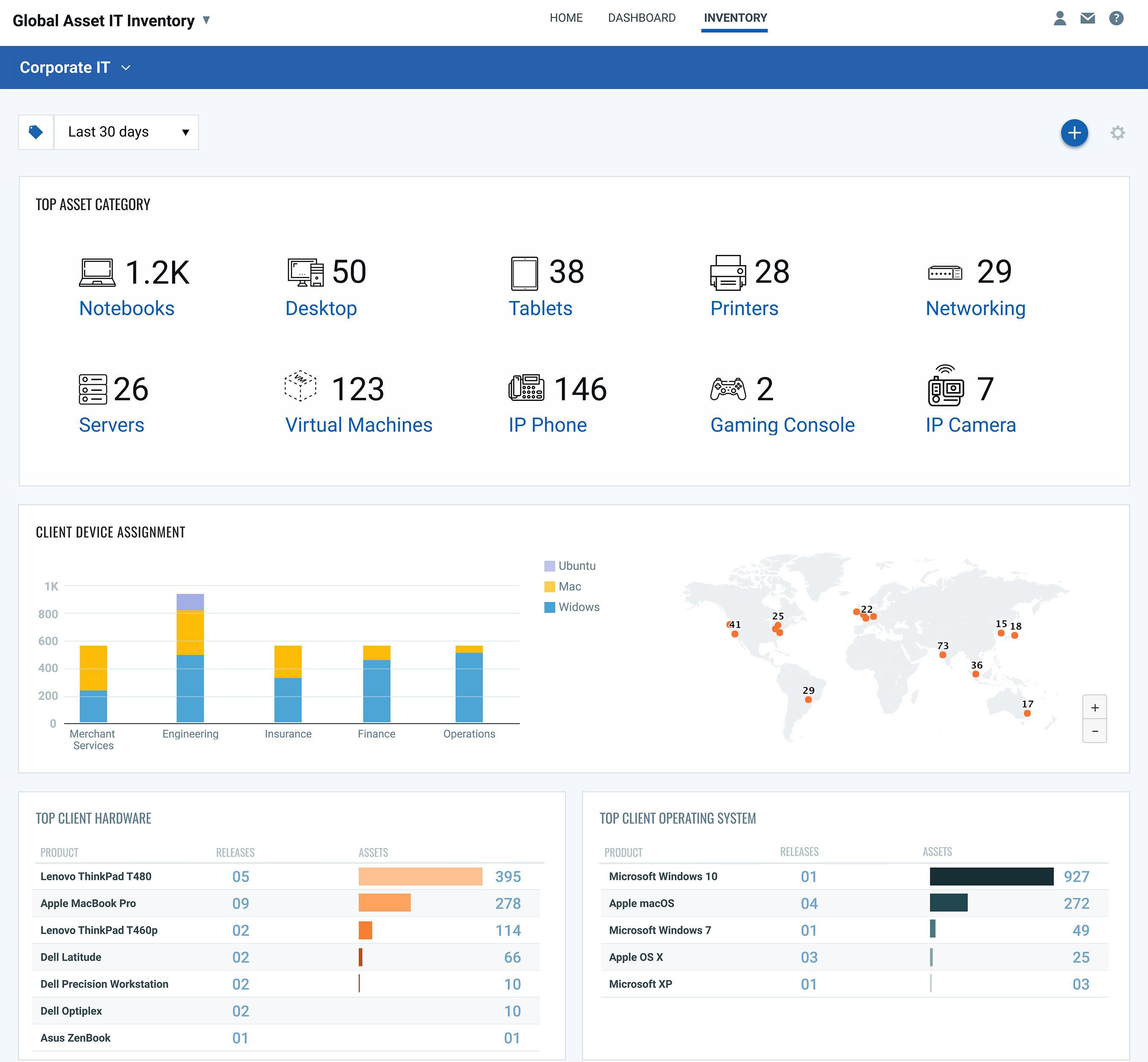
Task: Click the blue plus add button
Action: [x=1074, y=133]
